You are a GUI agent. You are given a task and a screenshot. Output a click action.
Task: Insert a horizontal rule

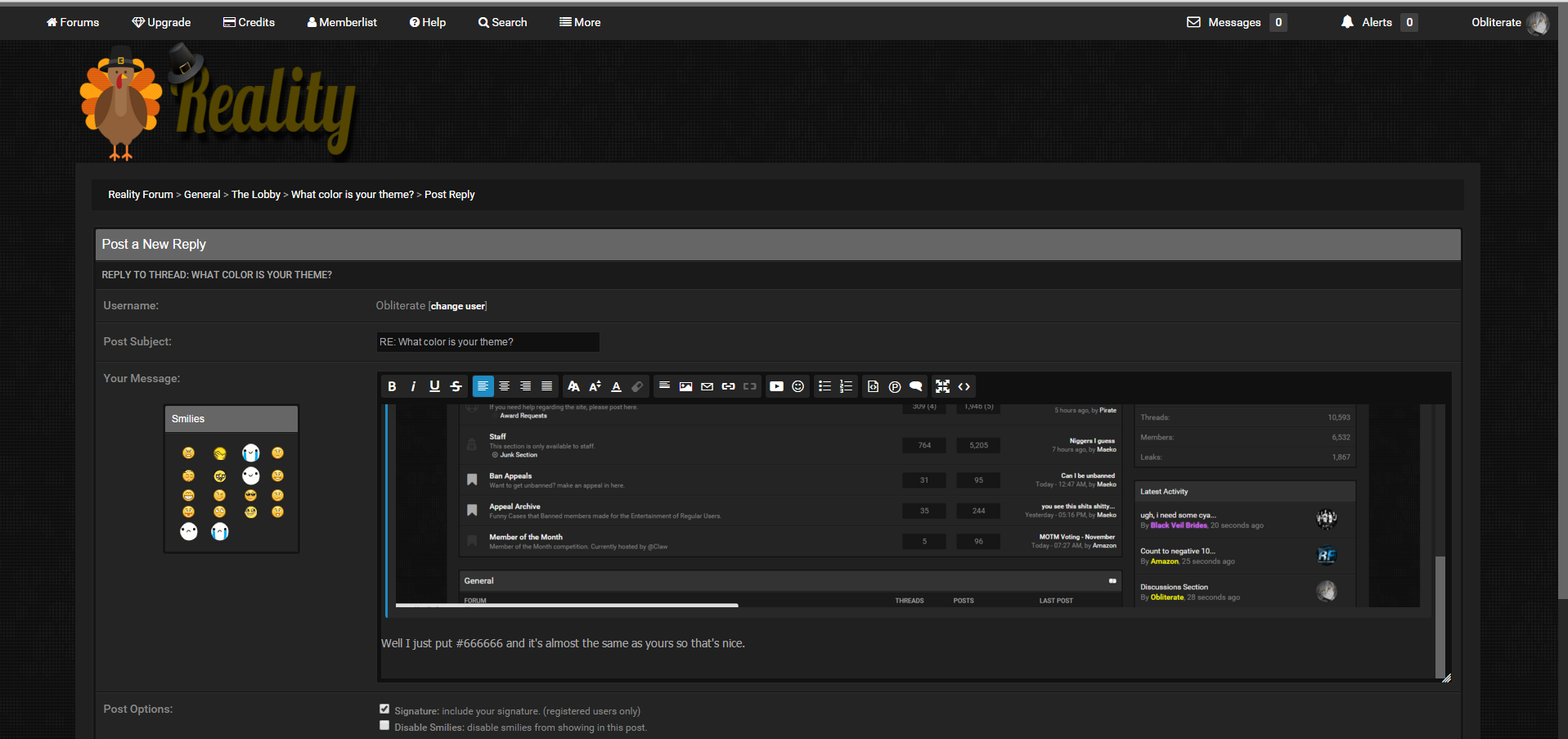click(664, 386)
